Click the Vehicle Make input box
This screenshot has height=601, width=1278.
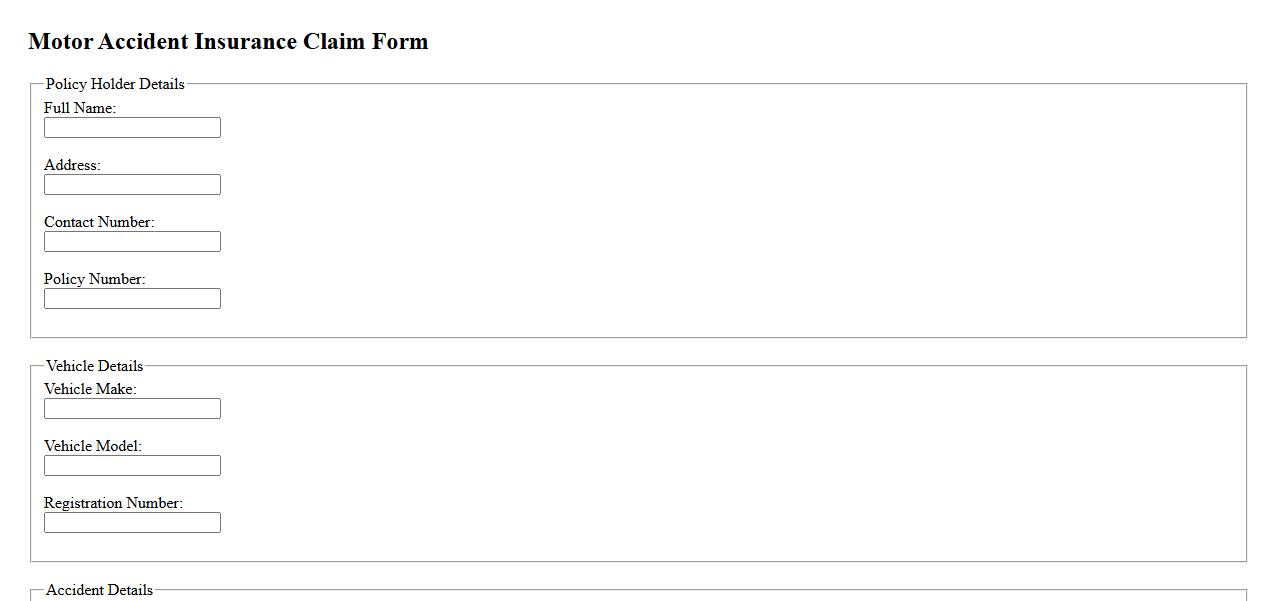[x=132, y=409]
